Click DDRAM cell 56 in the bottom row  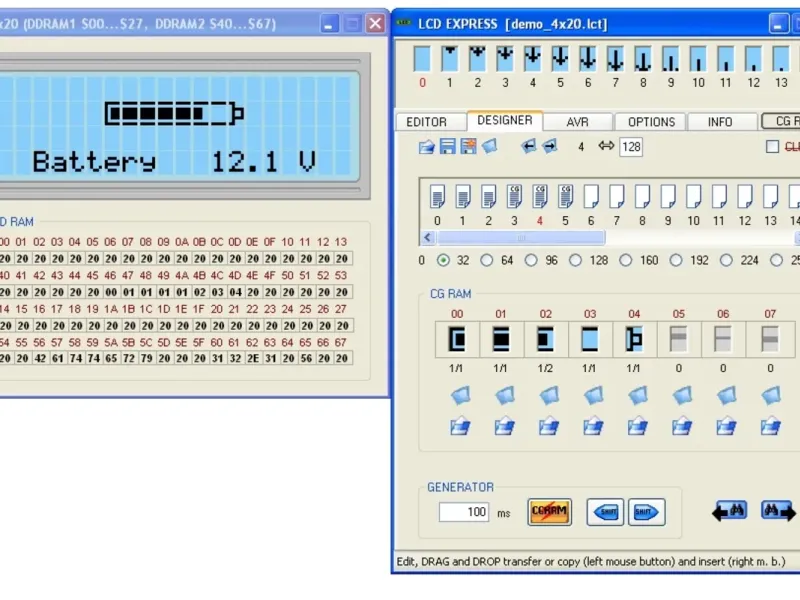(306, 359)
